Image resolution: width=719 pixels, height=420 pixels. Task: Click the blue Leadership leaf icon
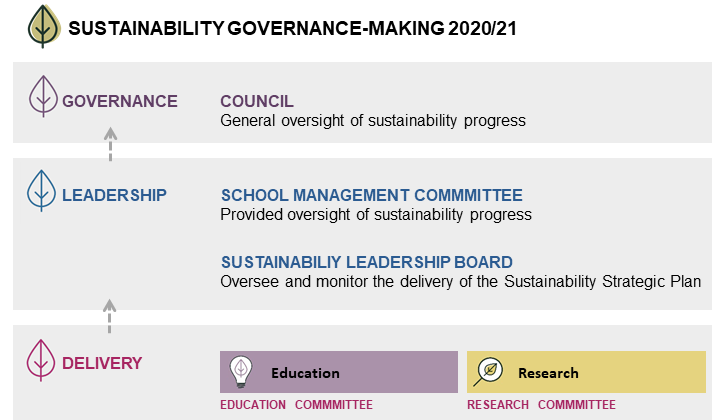[42, 191]
